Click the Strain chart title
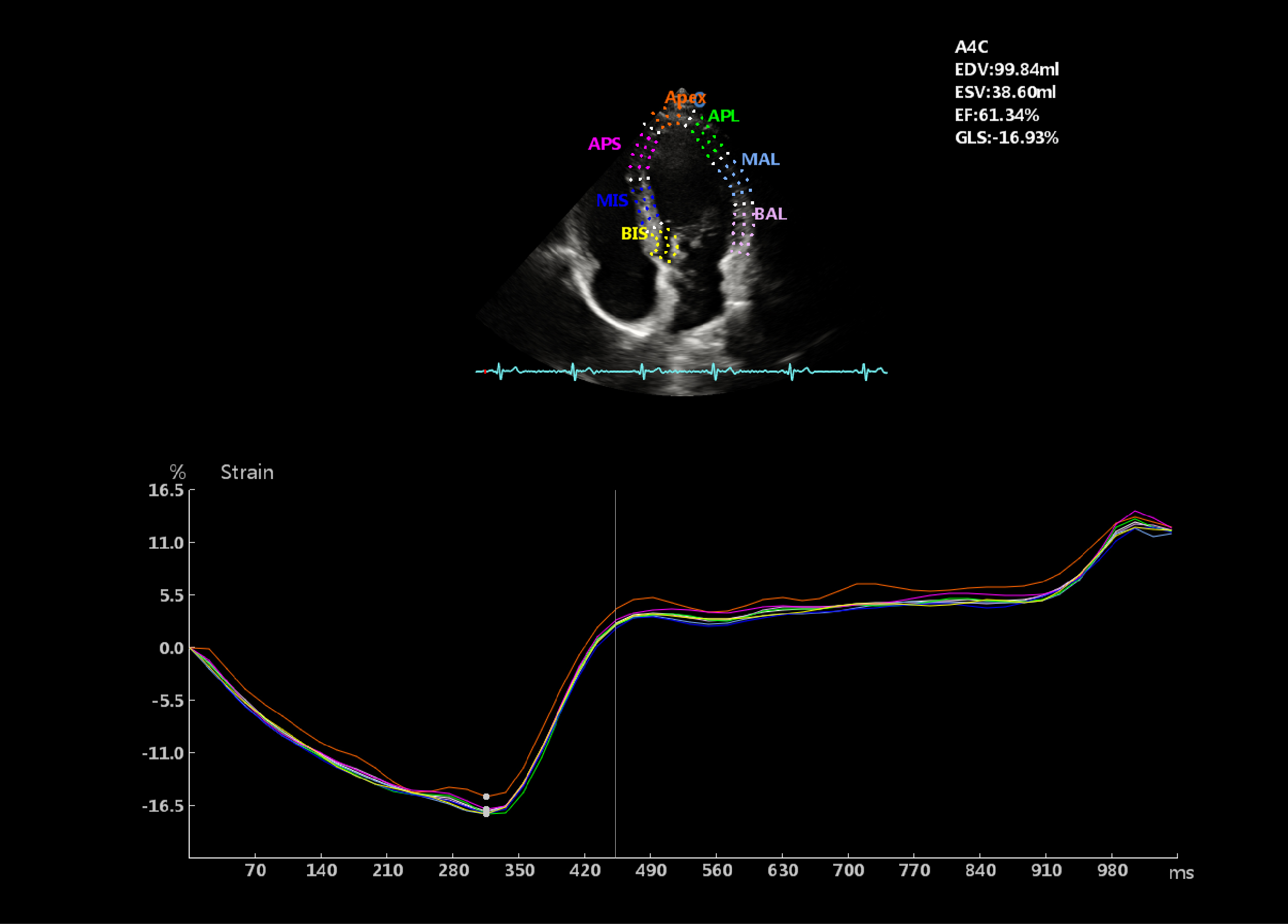Image resolution: width=1288 pixels, height=924 pixels. 247,473
